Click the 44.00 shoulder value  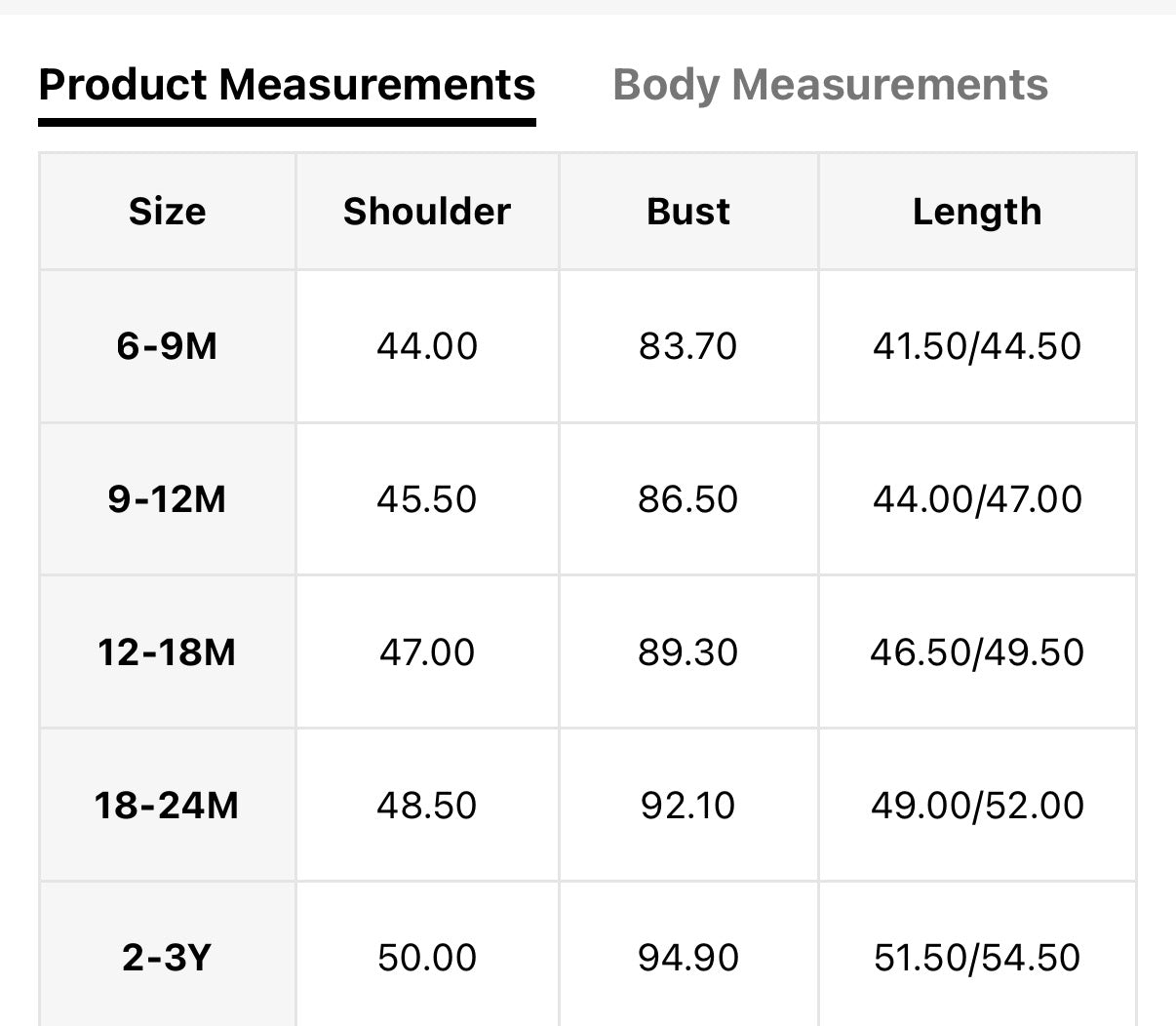click(427, 346)
